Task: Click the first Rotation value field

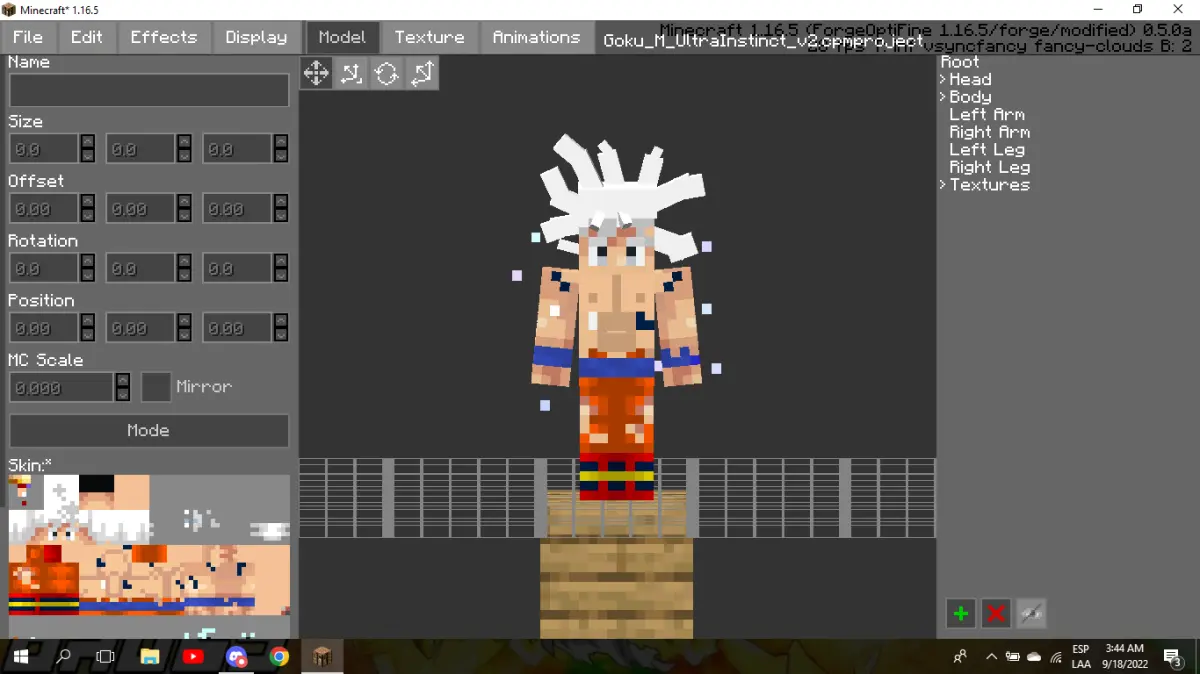Action: (x=44, y=268)
